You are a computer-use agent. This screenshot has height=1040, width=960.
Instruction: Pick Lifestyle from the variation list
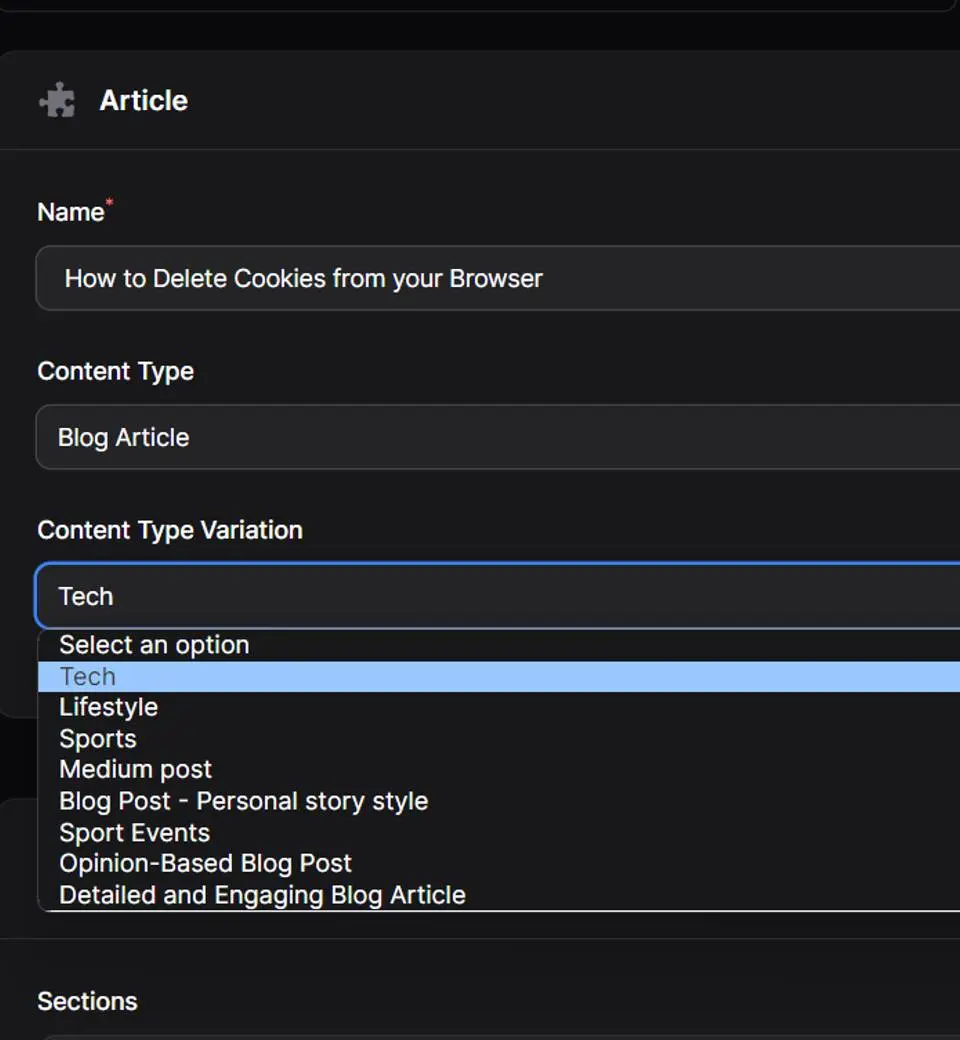point(108,707)
